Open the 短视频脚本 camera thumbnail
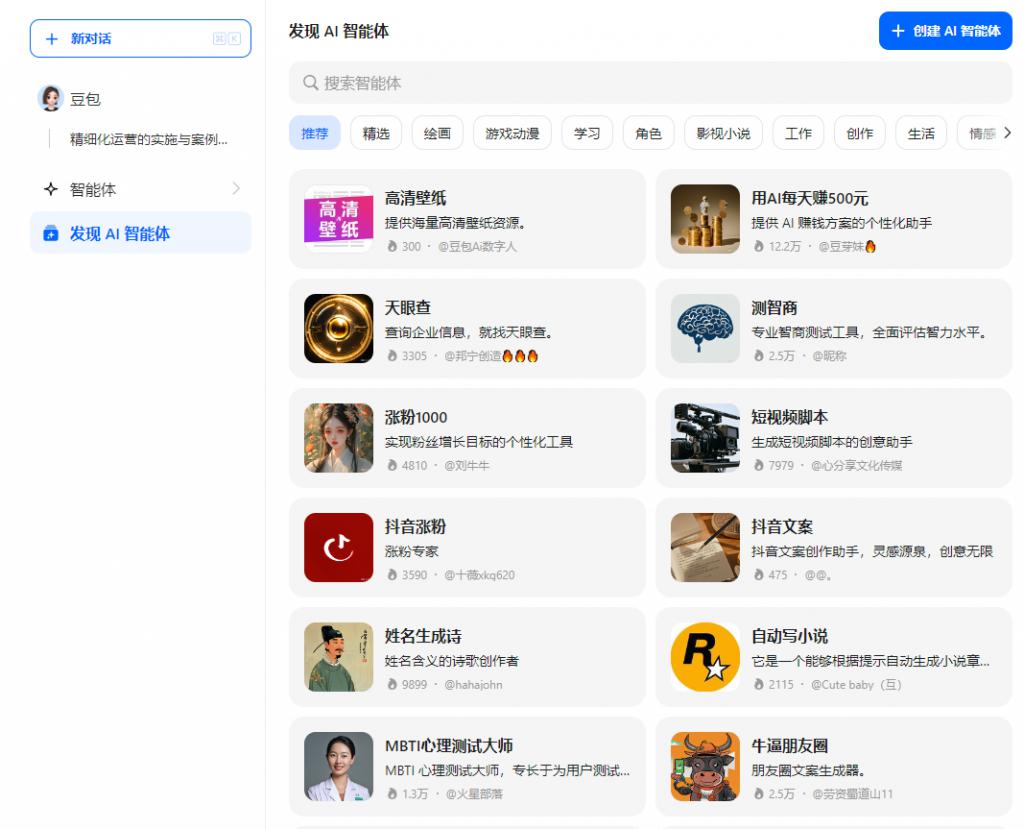 click(705, 438)
